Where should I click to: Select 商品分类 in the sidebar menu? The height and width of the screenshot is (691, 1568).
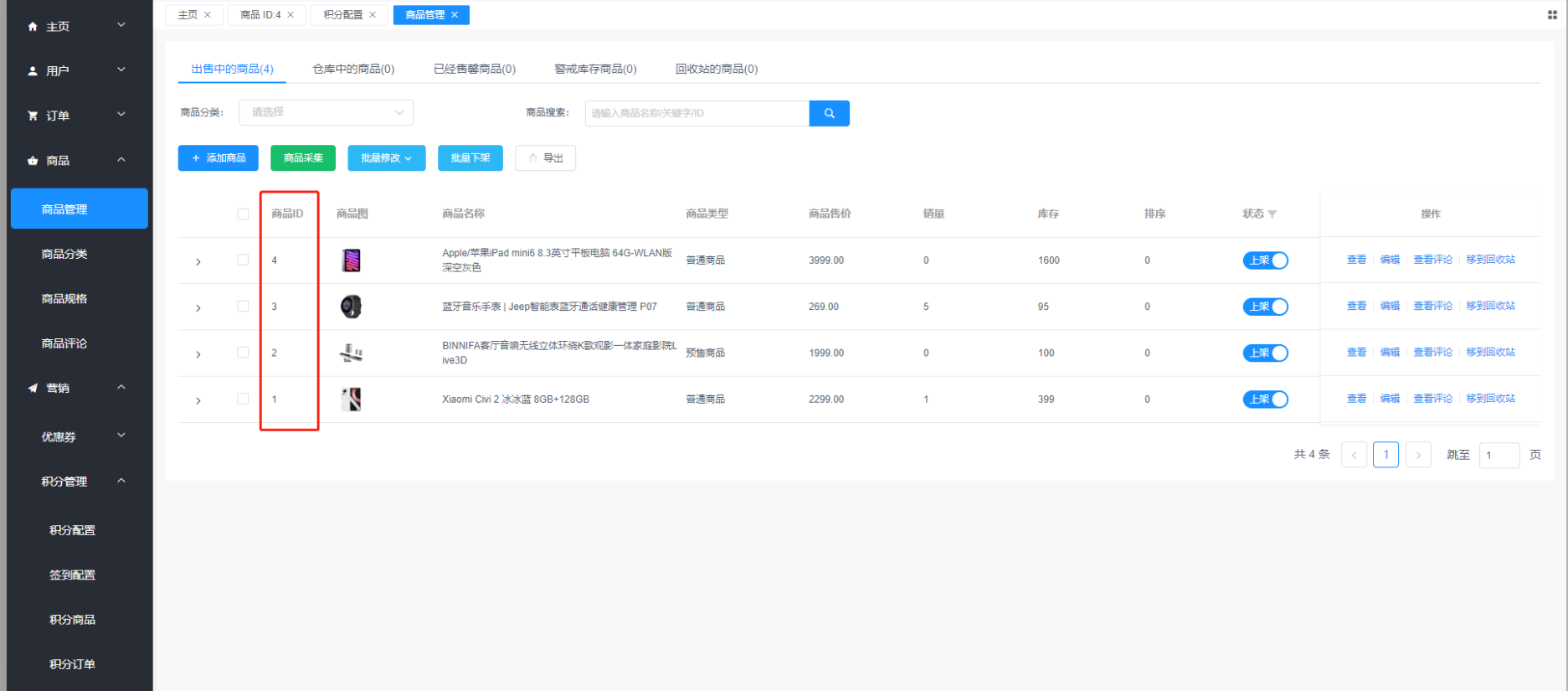(64, 254)
